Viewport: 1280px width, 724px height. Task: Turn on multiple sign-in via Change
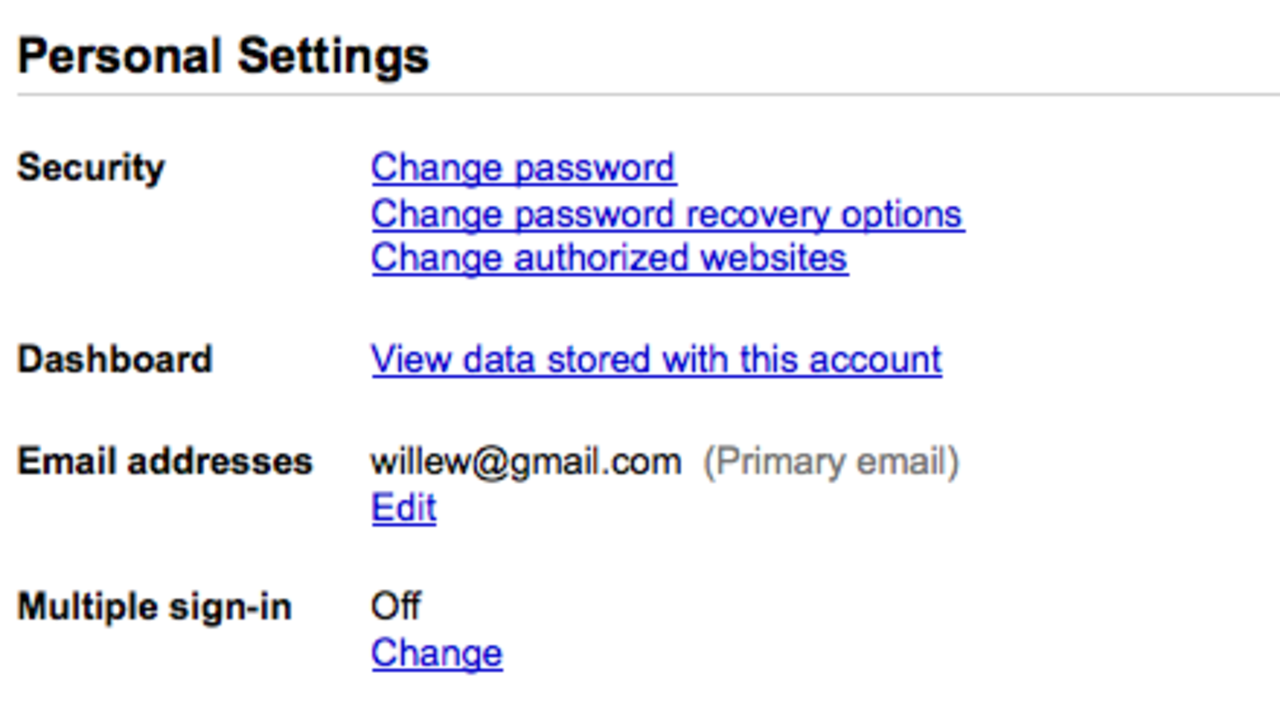[x=437, y=654]
